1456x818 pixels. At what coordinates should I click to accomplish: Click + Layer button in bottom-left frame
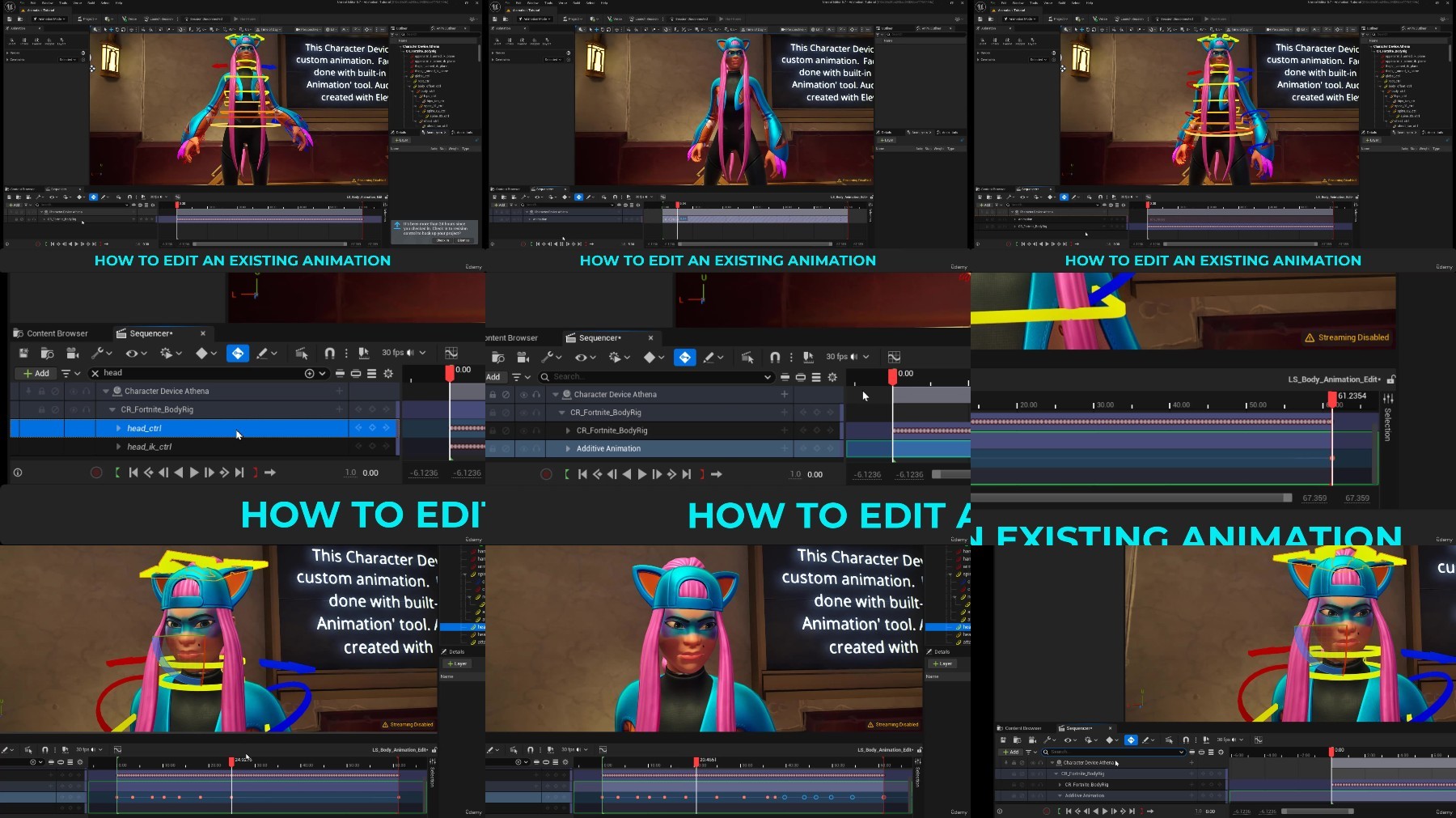[x=457, y=663]
